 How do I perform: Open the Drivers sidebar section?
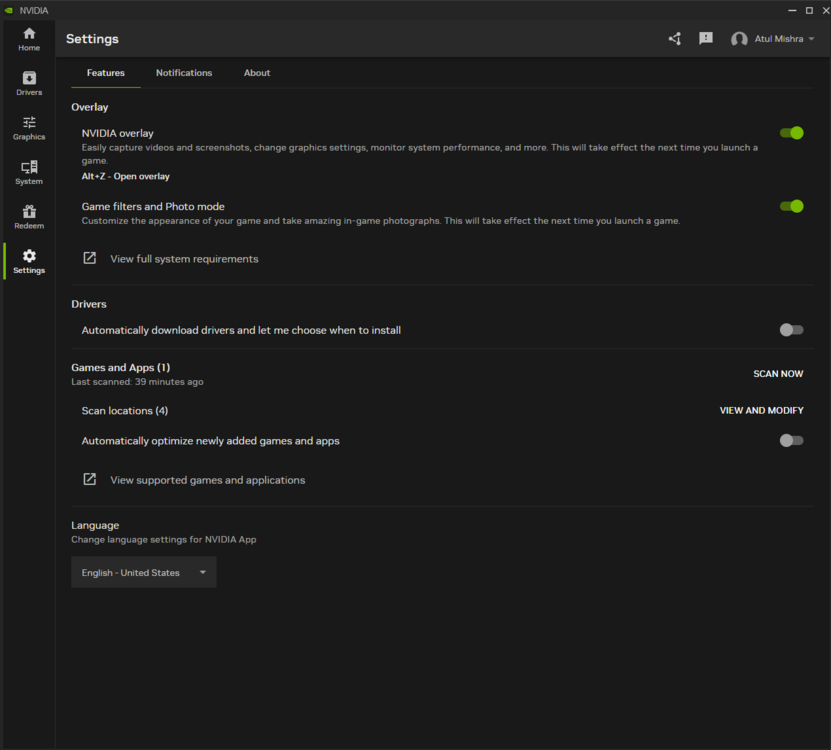(x=29, y=83)
